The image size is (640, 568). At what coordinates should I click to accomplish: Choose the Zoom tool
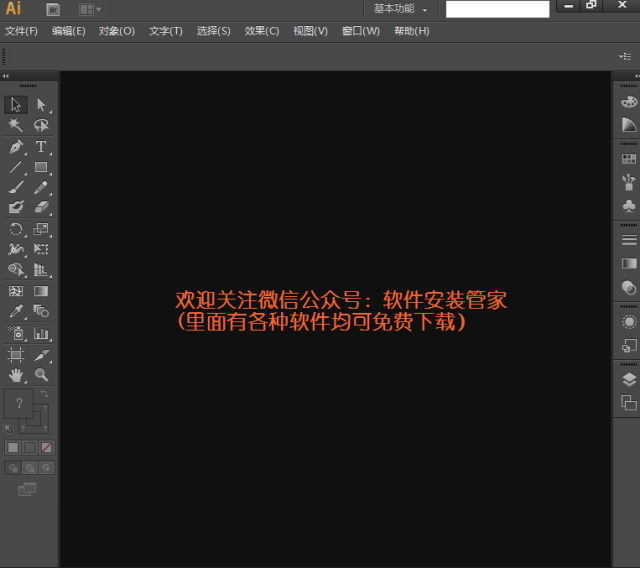[x=41, y=375]
